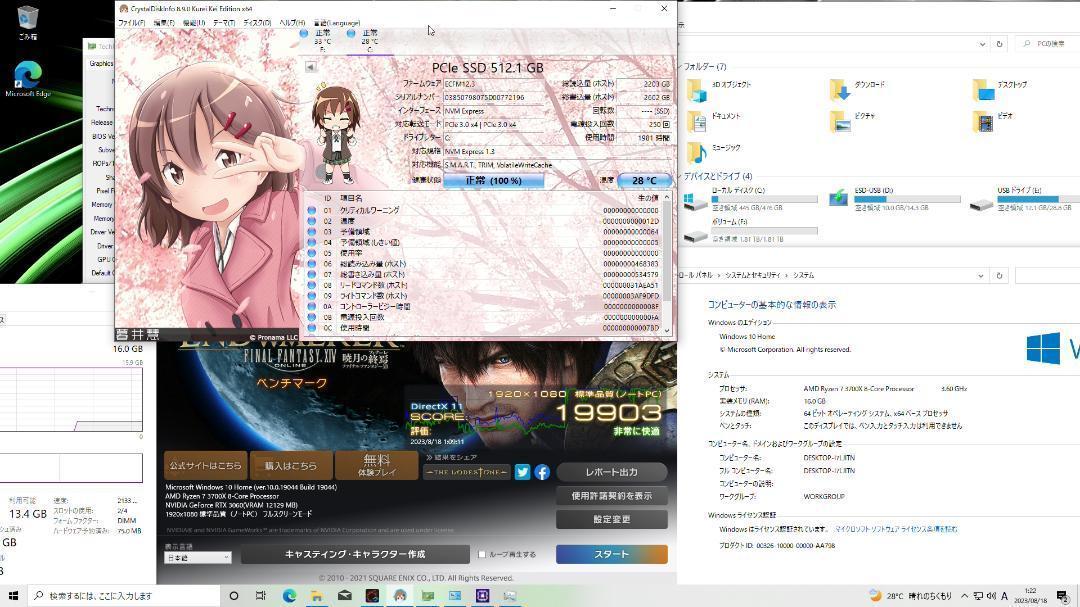Click the small chibi character in CrystalDiskInfo

(x=336, y=134)
